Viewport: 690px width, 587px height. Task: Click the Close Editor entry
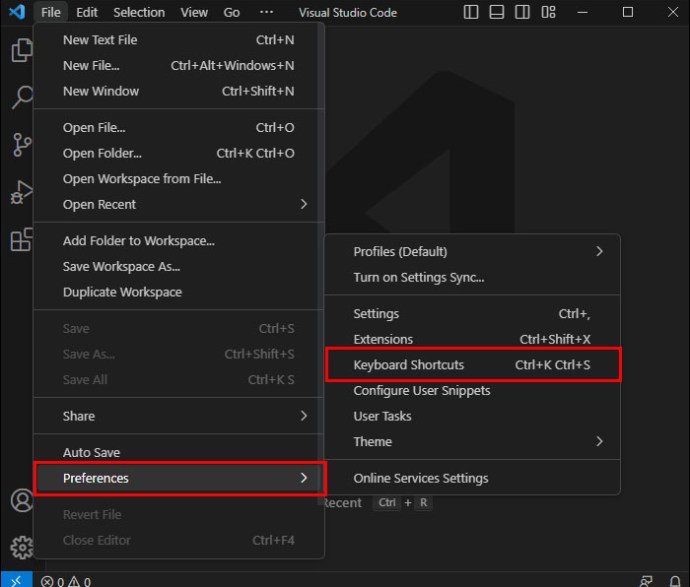(x=180, y=540)
